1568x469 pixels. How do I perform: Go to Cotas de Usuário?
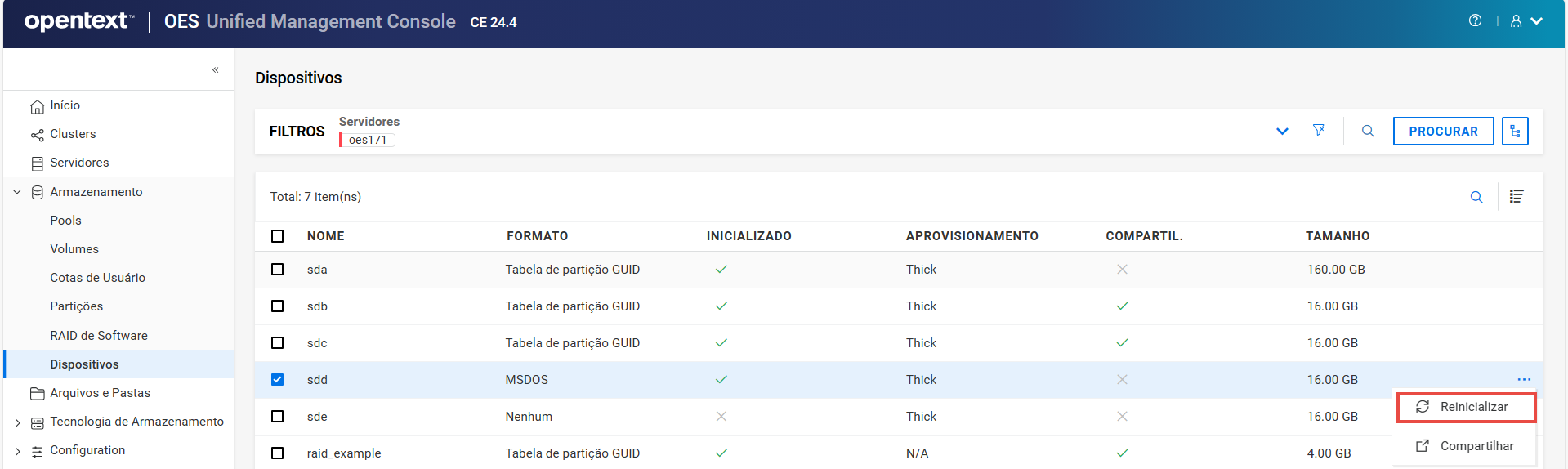pyautogui.click(x=97, y=278)
